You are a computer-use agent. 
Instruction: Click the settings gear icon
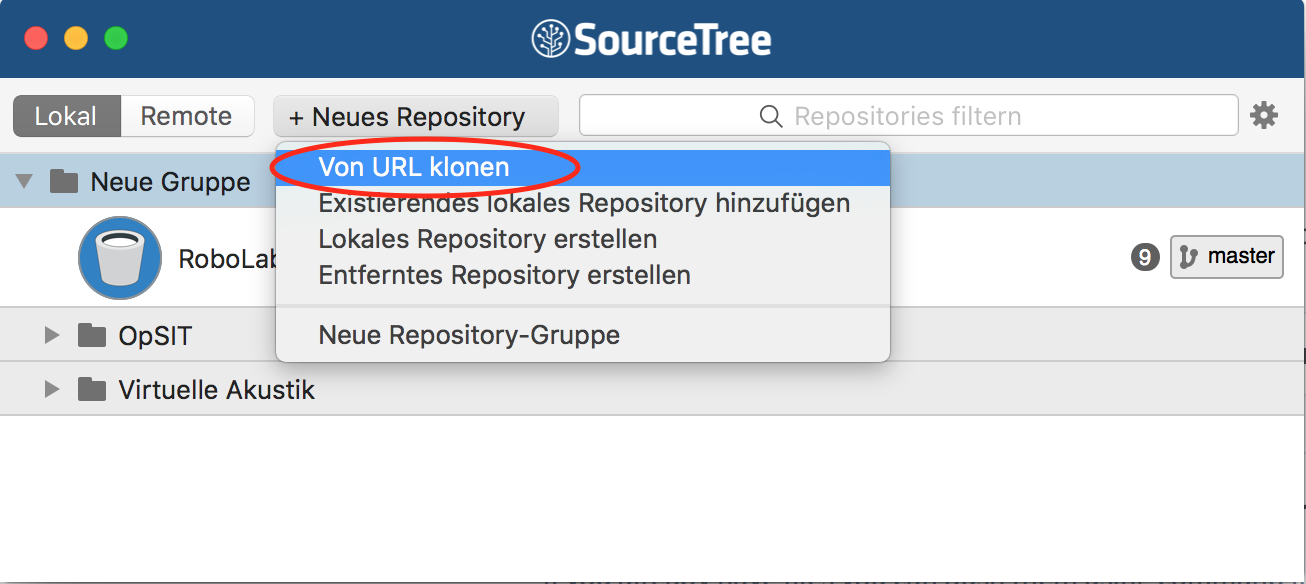click(1264, 116)
